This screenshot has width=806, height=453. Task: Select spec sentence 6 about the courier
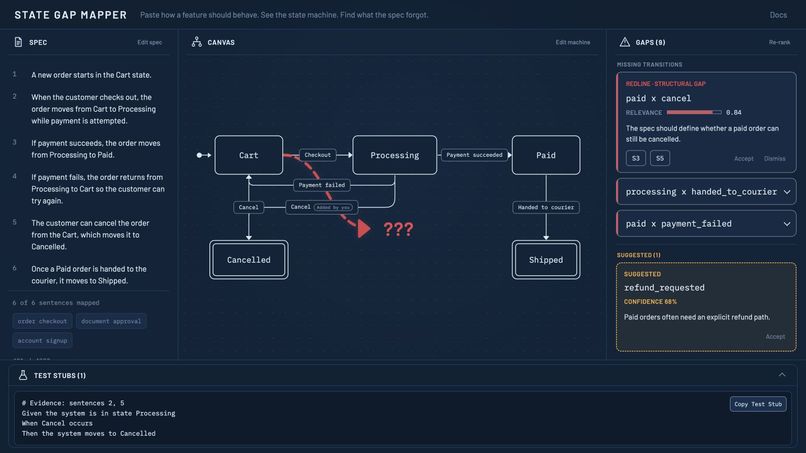[x=90, y=275]
